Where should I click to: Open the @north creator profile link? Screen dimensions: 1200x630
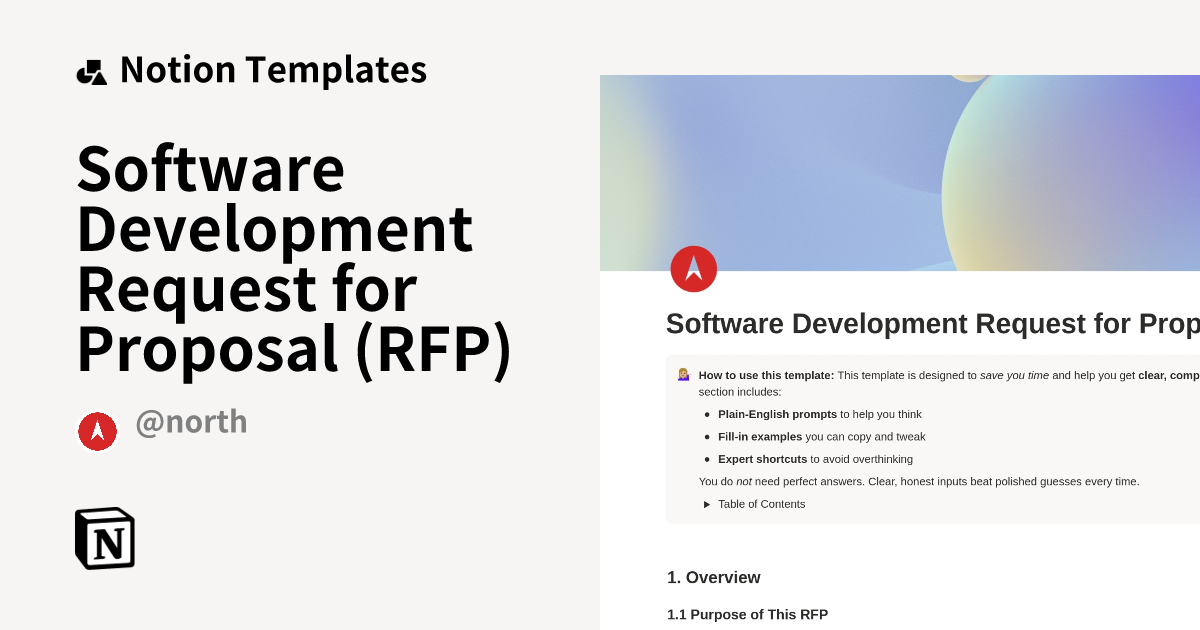191,422
